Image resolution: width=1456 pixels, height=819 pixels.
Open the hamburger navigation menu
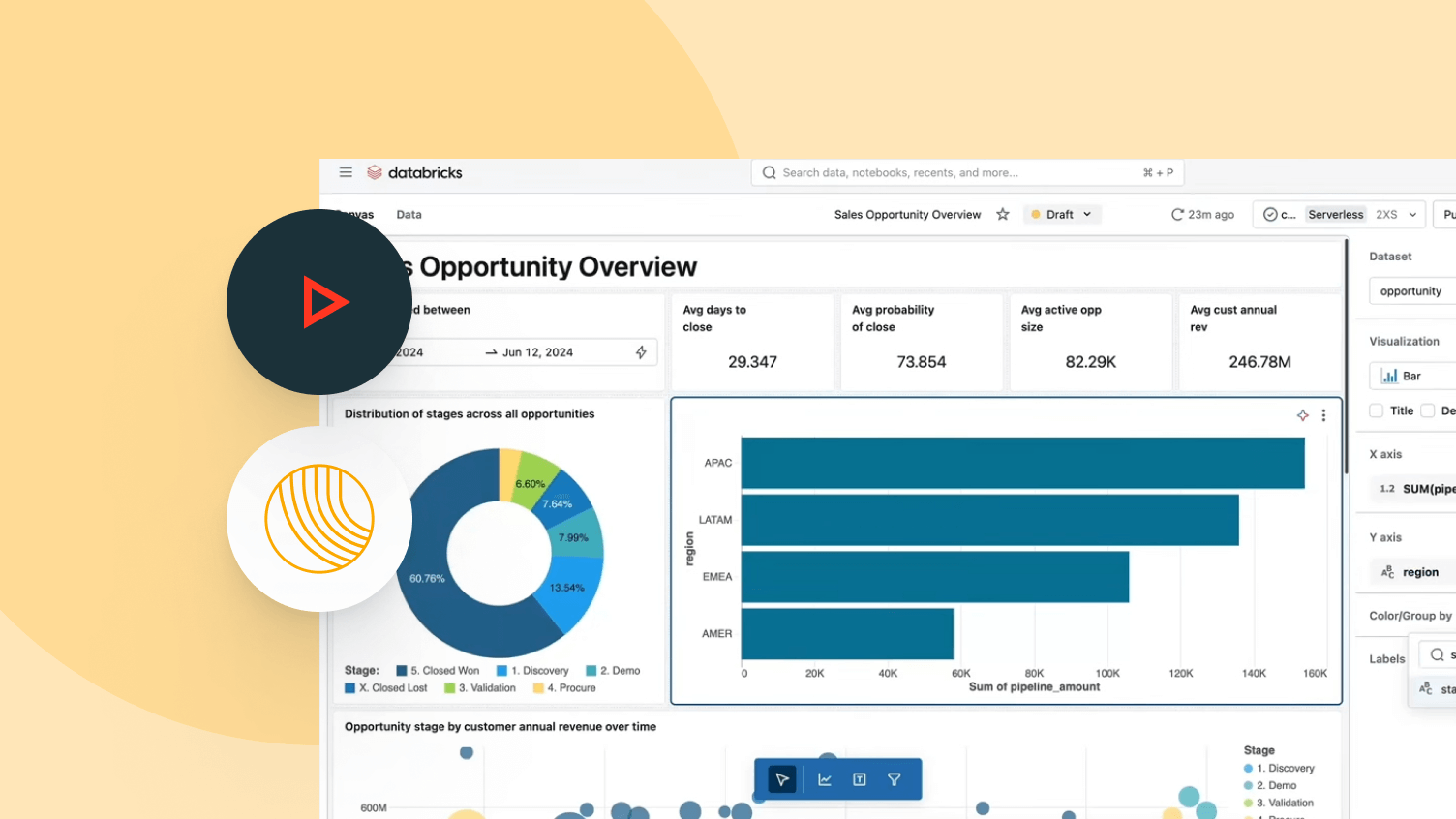pos(346,172)
